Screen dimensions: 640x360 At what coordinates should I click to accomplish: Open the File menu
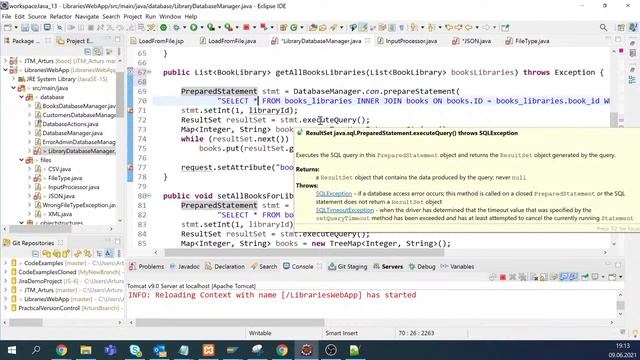tap(7, 16)
